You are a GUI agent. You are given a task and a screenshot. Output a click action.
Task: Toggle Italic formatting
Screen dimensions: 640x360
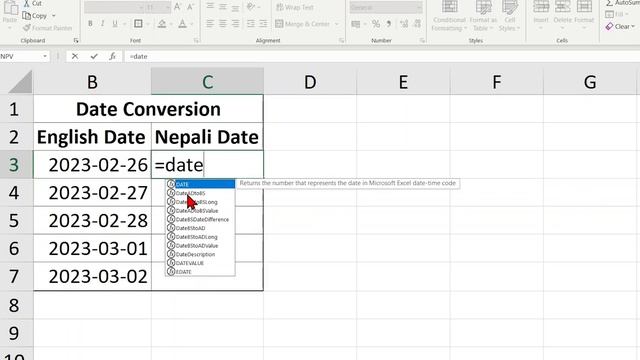(x=102, y=24)
